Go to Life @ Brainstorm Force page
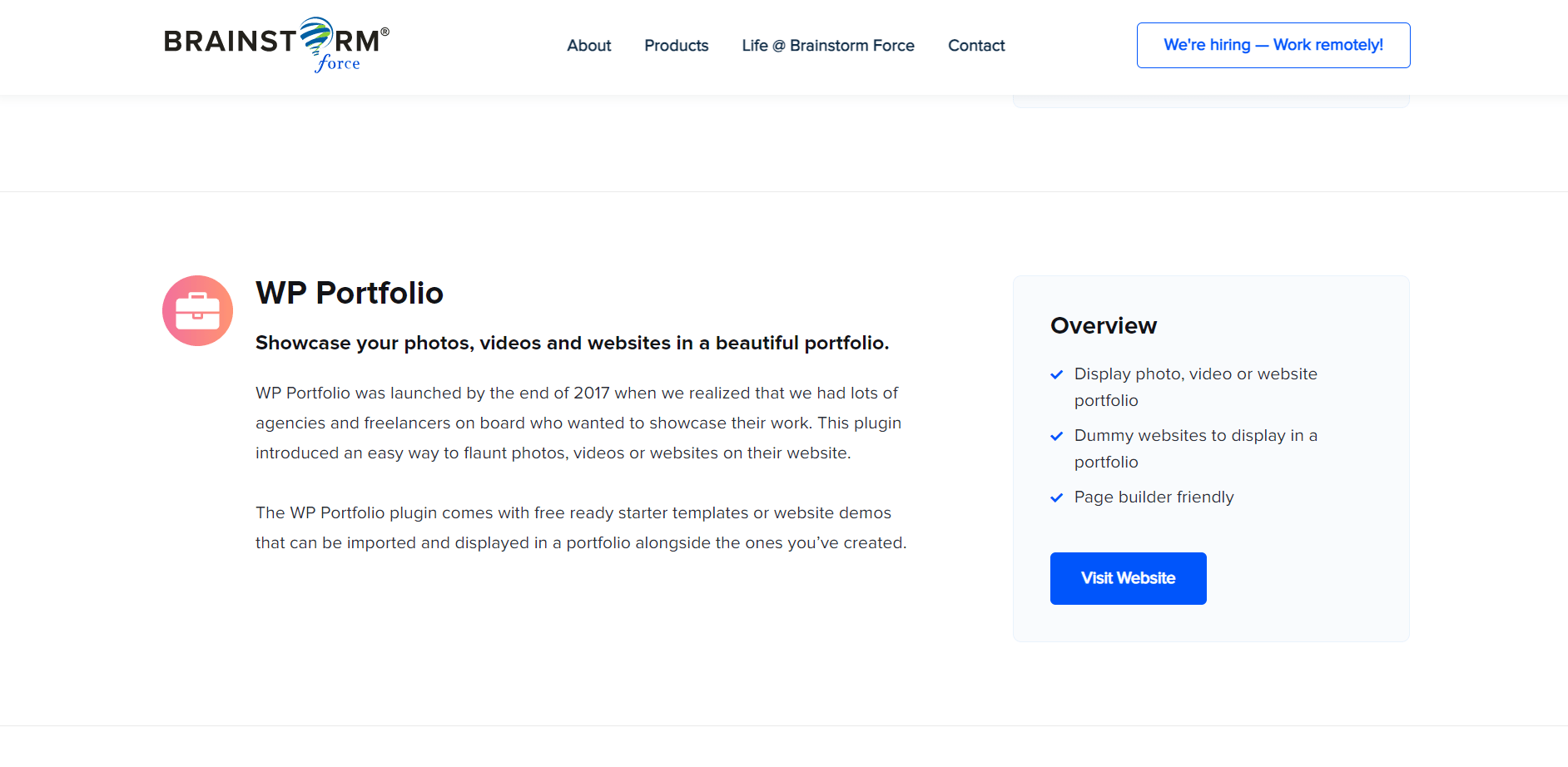The width and height of the screenshot is (1568, 767). coord(828,46)
